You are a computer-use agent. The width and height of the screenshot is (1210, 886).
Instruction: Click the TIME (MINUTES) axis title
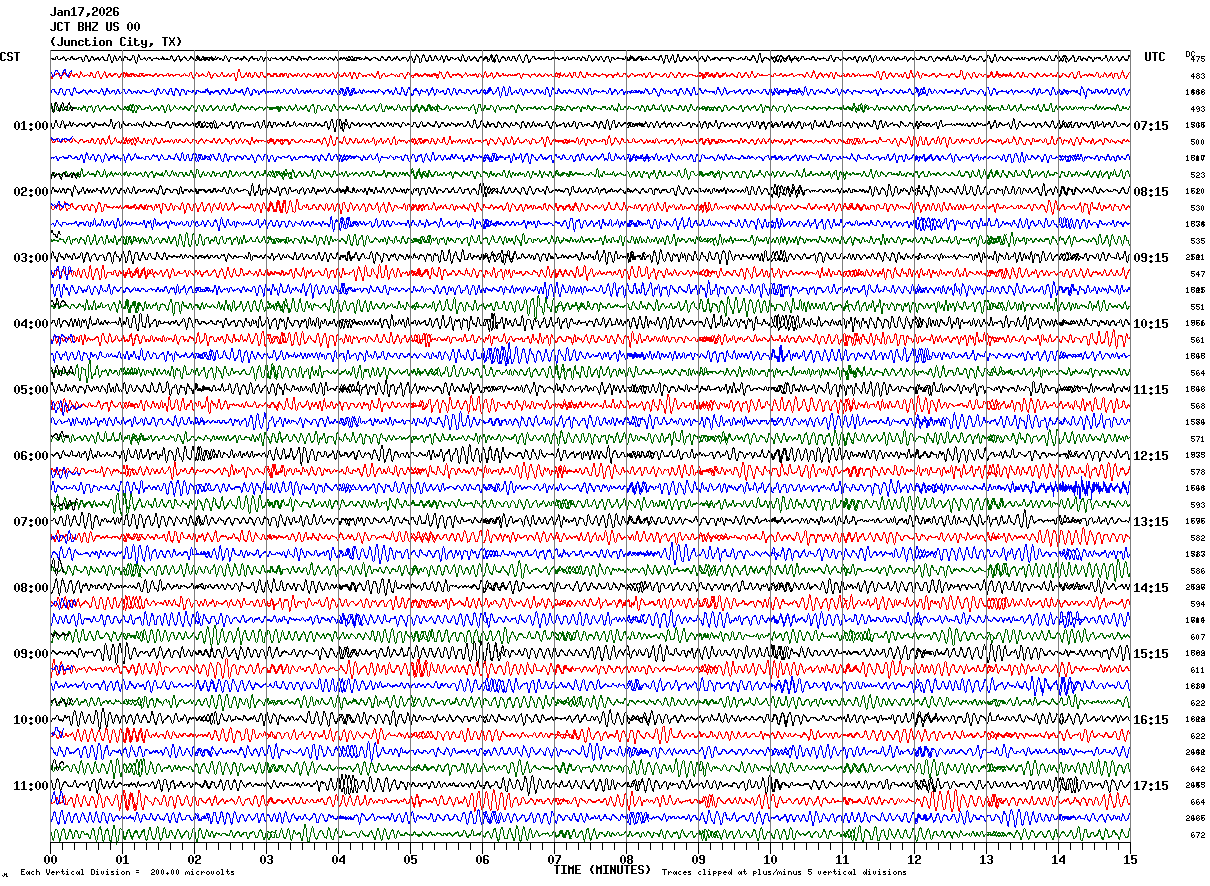click(x=602, y=870)
